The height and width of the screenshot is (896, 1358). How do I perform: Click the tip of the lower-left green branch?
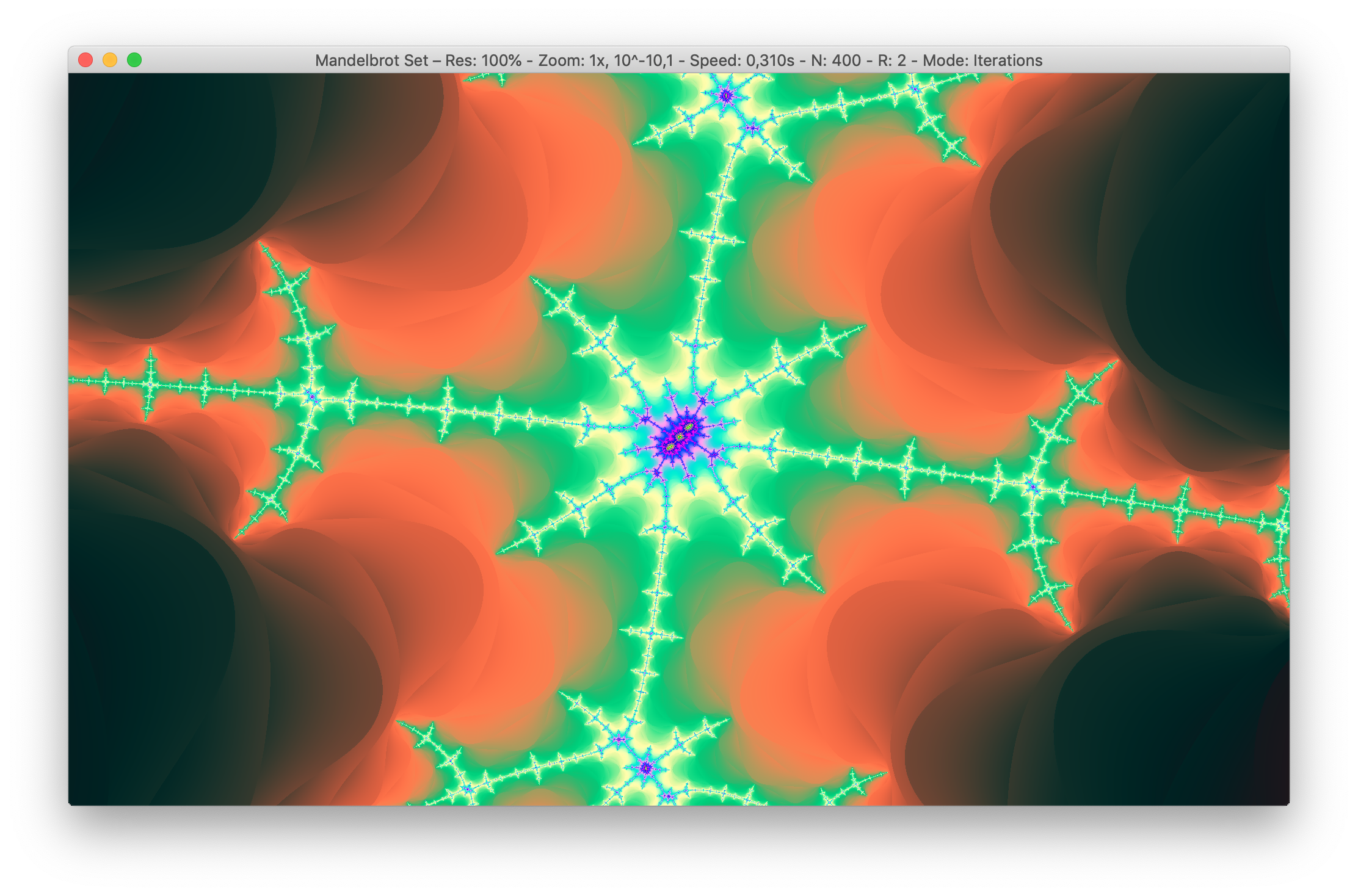click(237, 537)
